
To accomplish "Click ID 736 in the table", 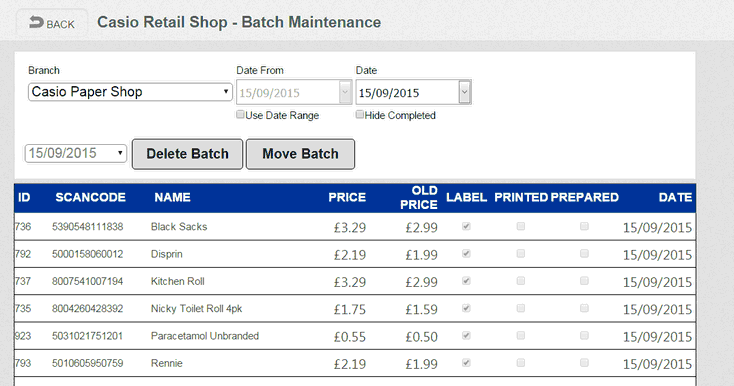I will 23,227.
